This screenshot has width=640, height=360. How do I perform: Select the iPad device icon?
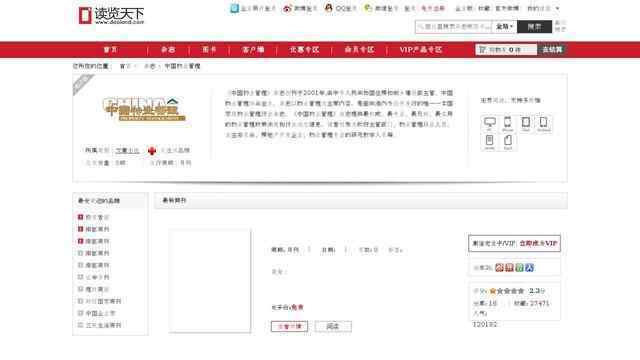pos(526,123)
